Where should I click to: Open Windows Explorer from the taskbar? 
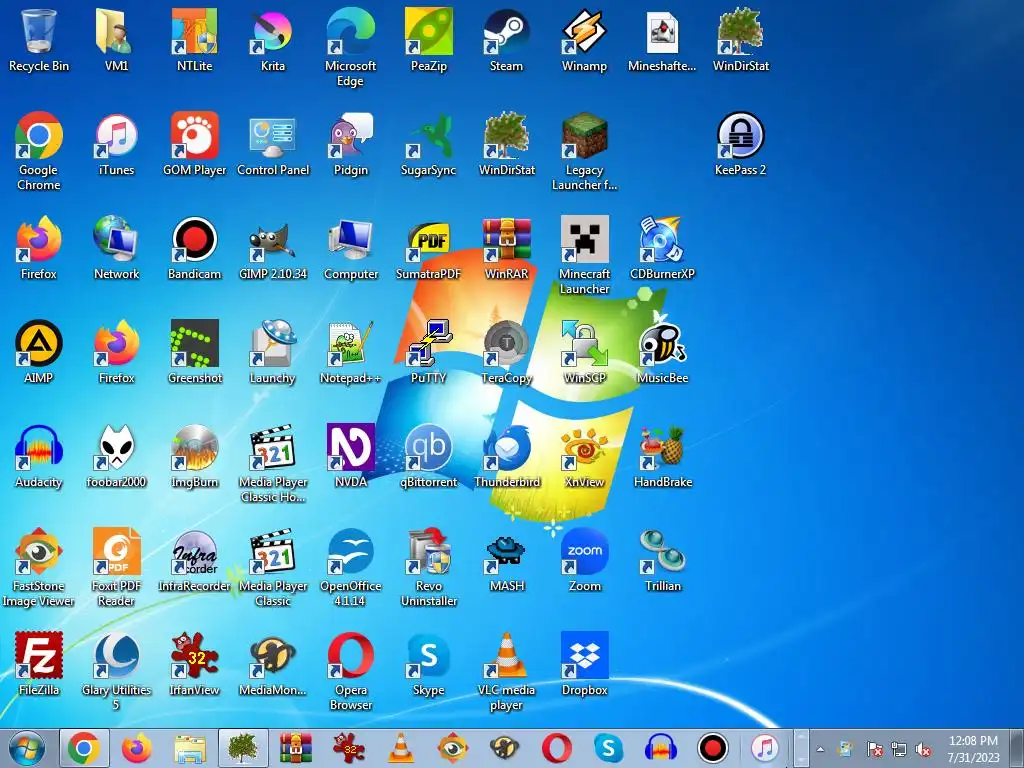coord(189,748)
